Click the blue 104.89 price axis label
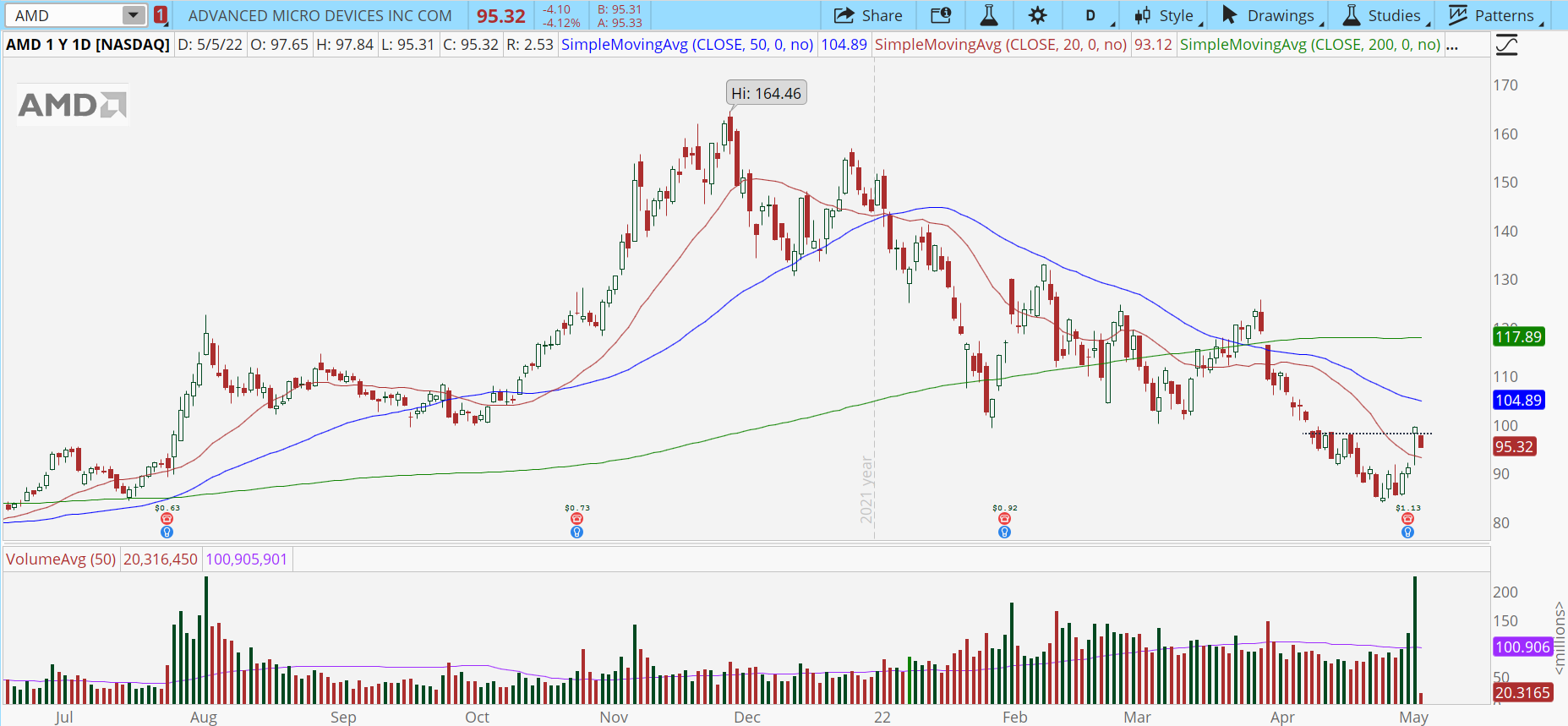 1518,400
